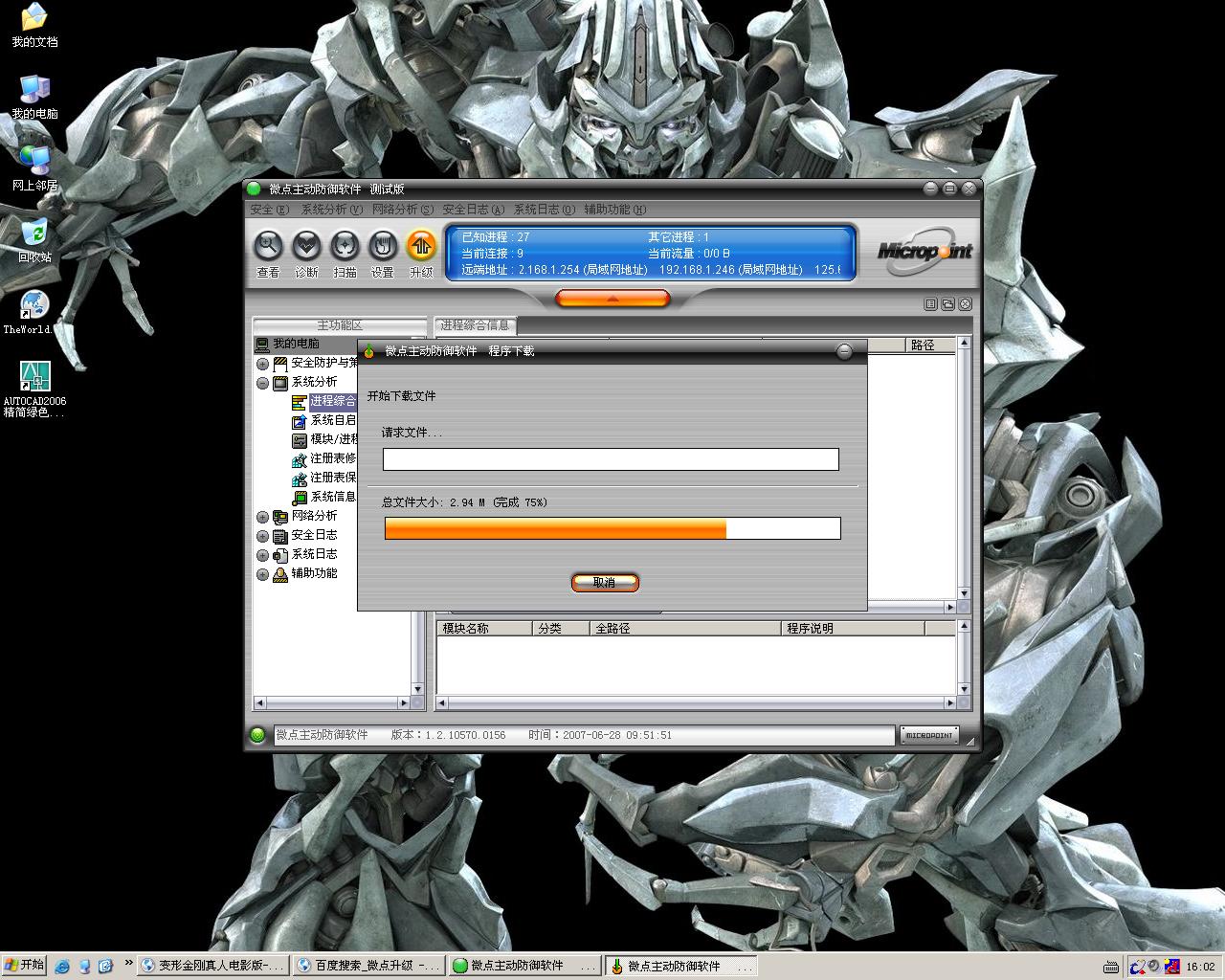
Task: Expand the 网络分析 tree node
Action: (263, 517)
